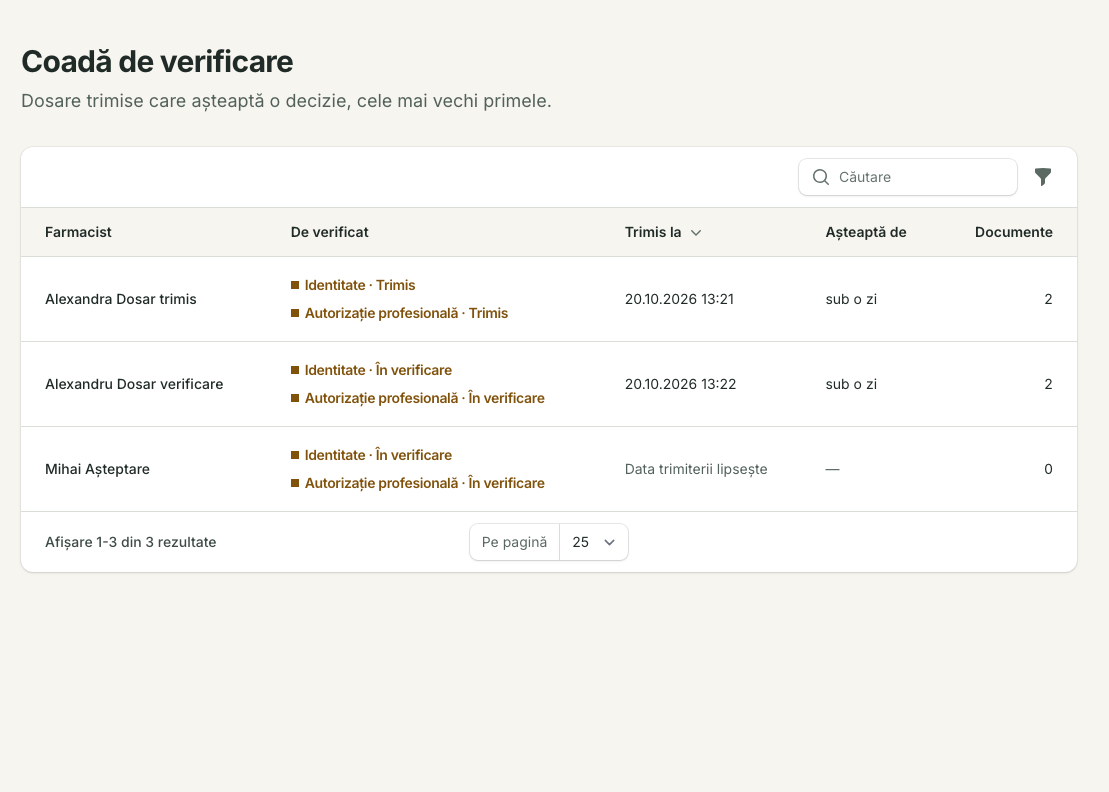1109x792 pixels.
Task: Click Alexandru's Identitate · În verificare status
Action: 378,370
